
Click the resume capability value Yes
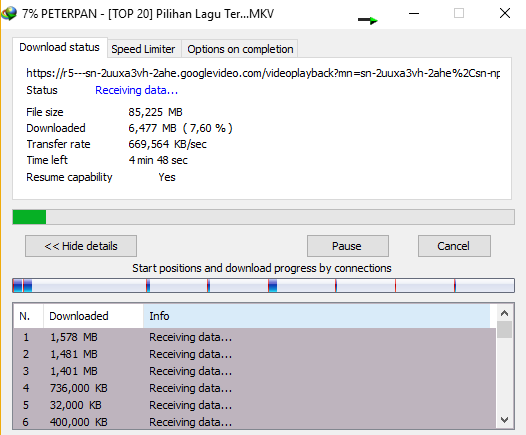167,177
